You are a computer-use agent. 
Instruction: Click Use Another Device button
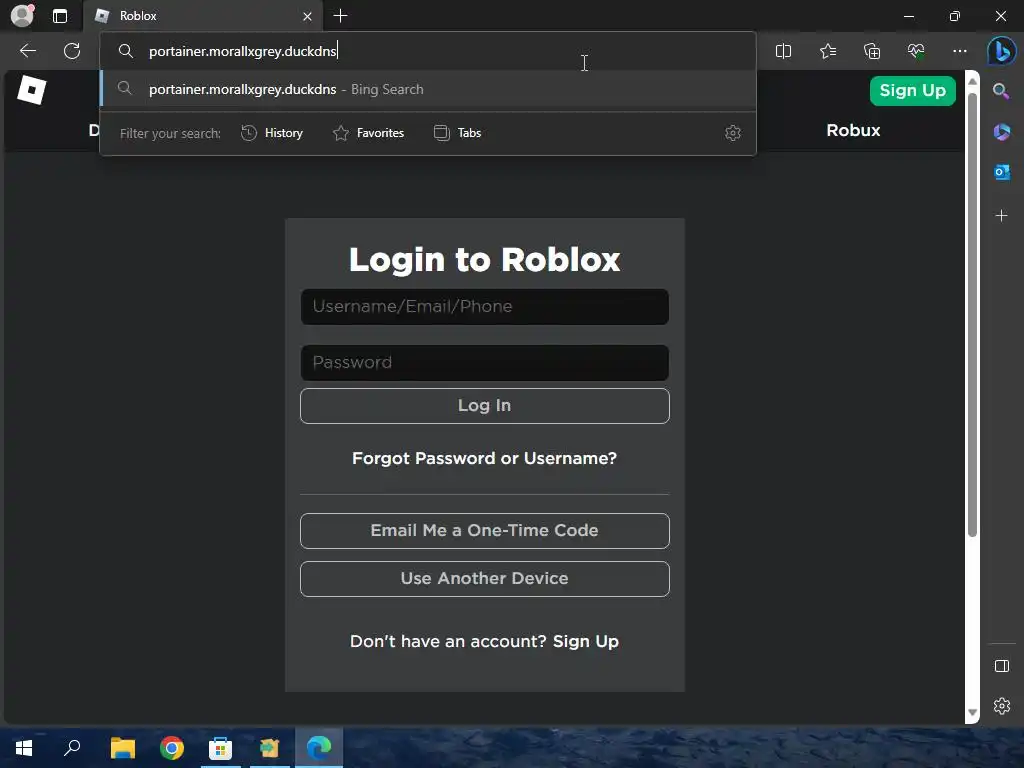484,579
